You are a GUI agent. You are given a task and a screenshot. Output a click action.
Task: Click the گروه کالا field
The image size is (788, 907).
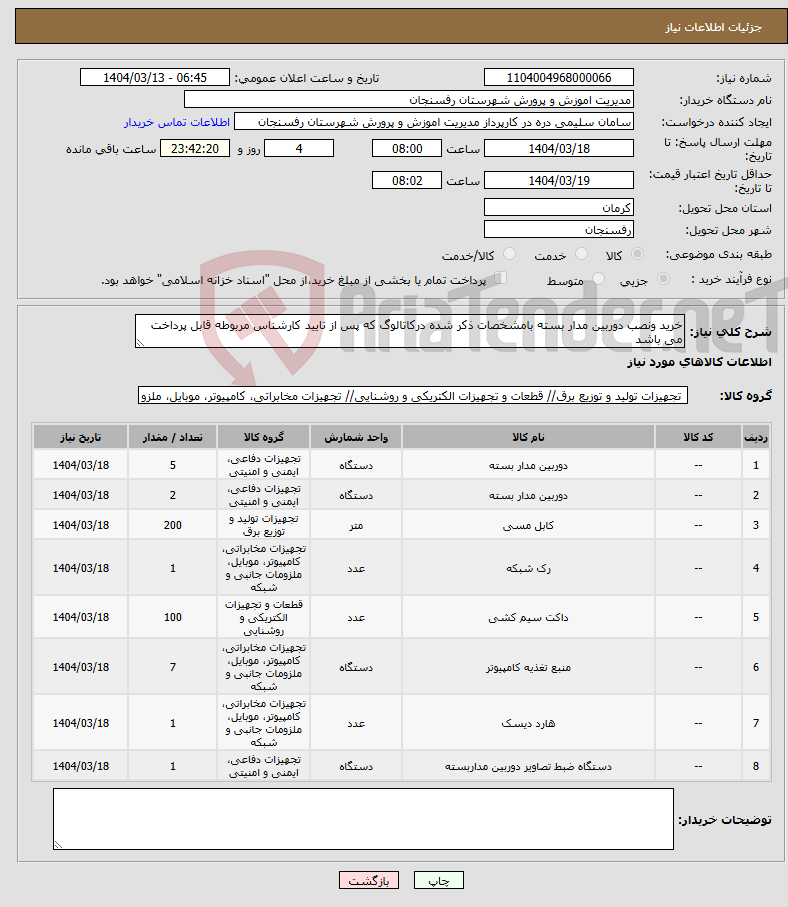point(413,396)
